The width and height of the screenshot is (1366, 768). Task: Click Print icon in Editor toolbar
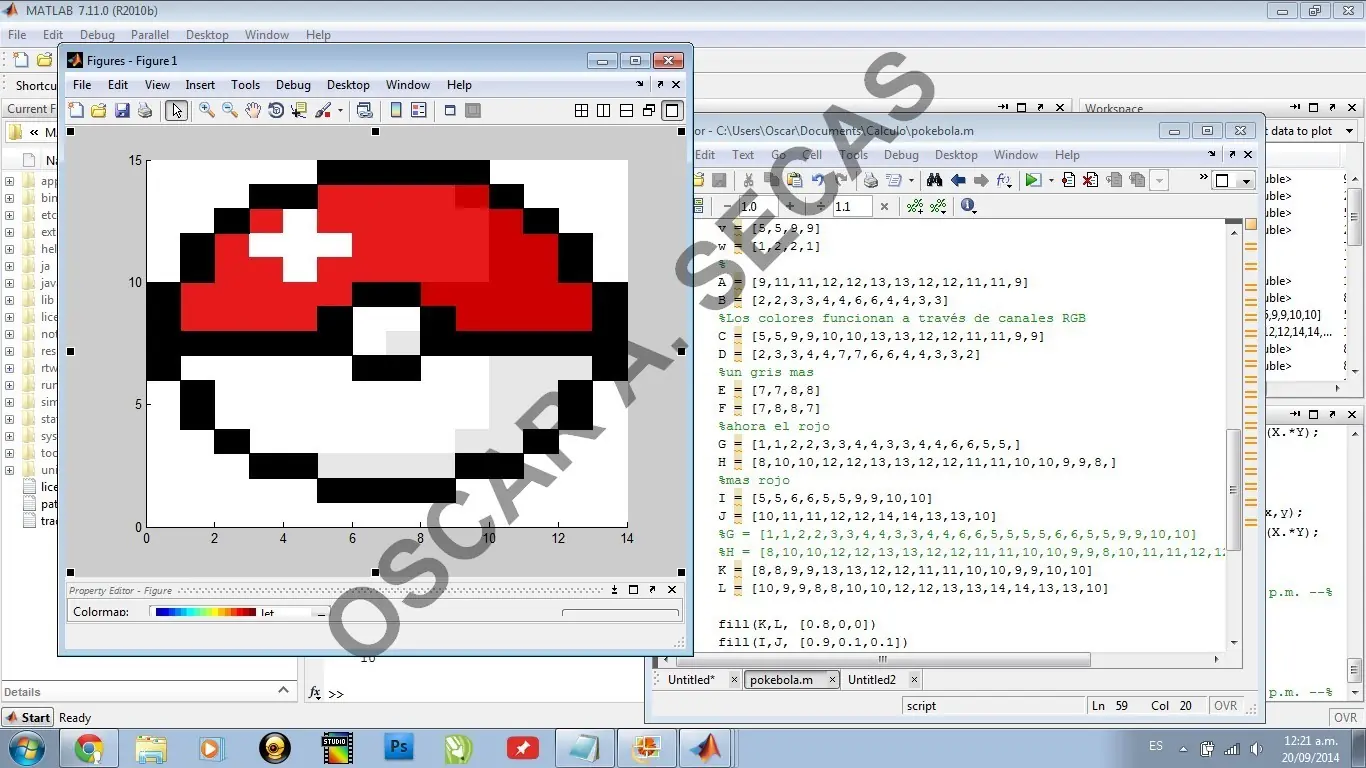870,180
